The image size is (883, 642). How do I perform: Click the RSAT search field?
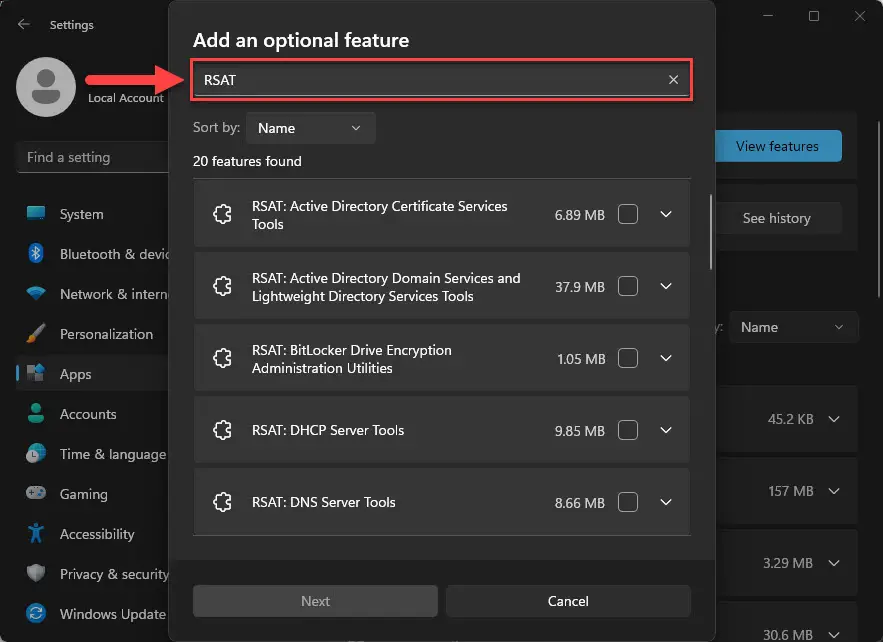[x=442, y=80]
